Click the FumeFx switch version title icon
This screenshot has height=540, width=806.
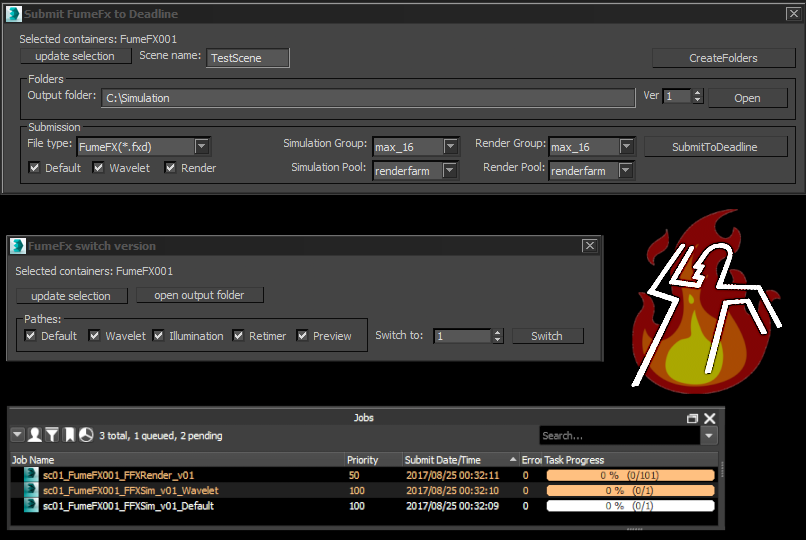pos(17,246)
